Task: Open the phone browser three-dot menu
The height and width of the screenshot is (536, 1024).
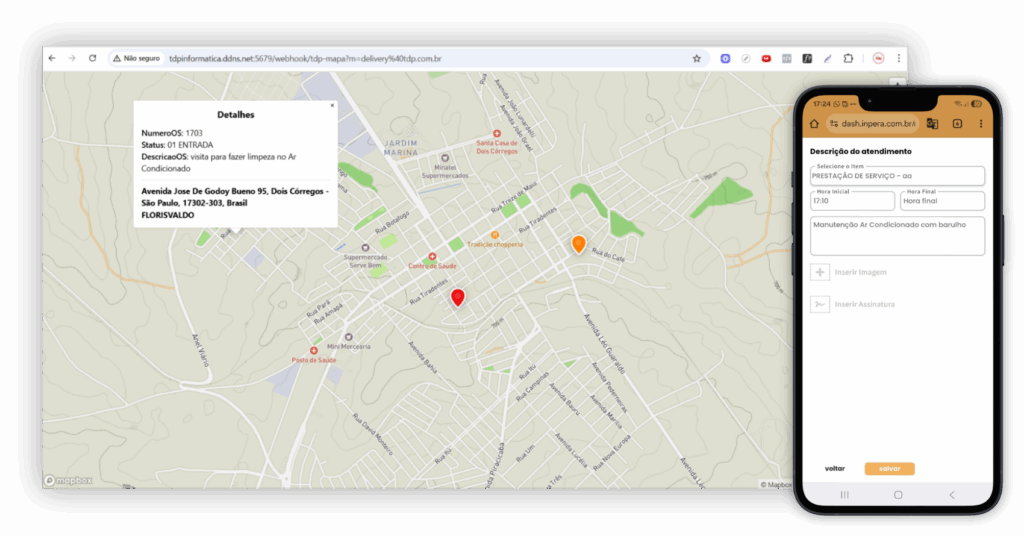Action: (979, 124)
